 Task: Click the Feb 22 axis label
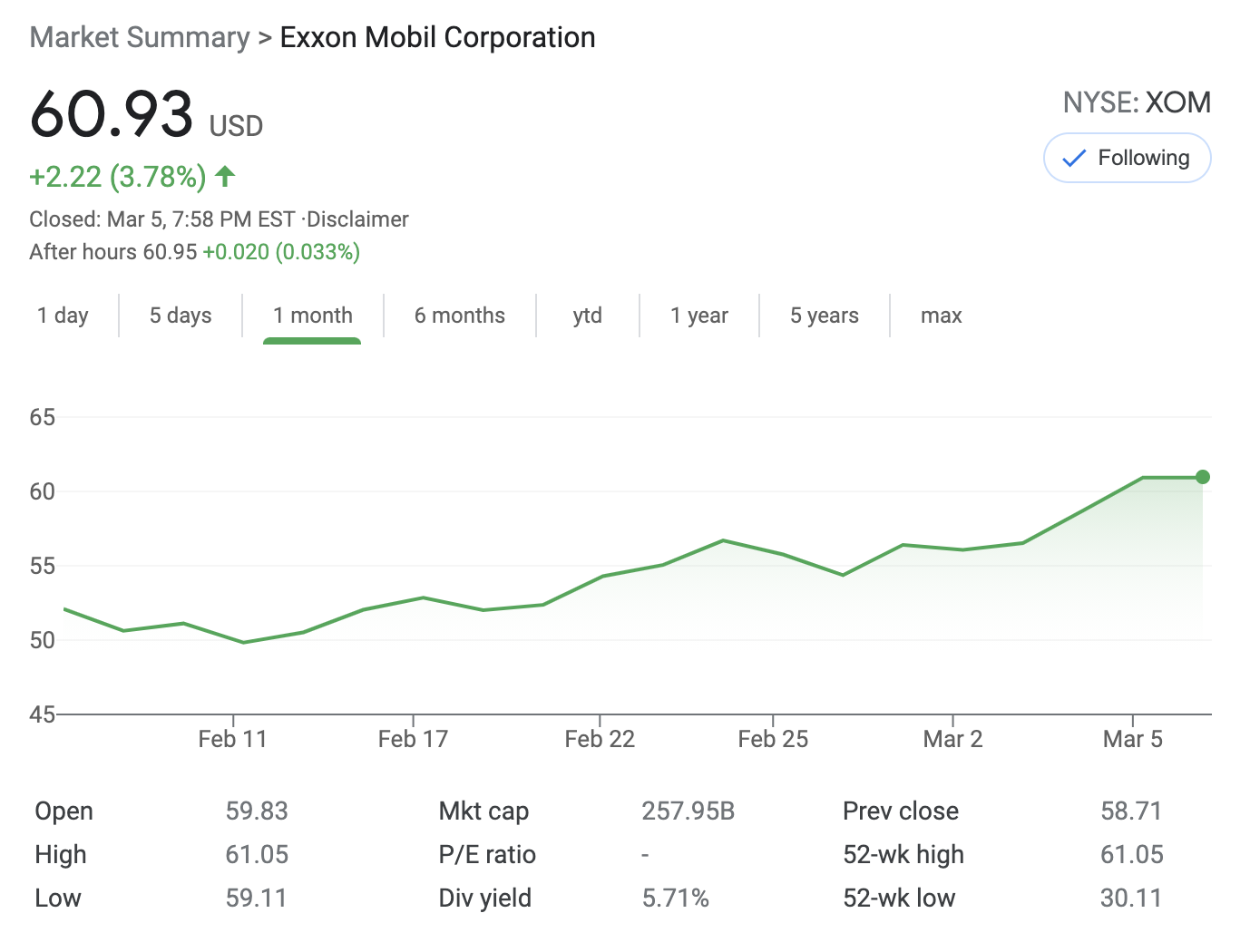tap(600, 739)
